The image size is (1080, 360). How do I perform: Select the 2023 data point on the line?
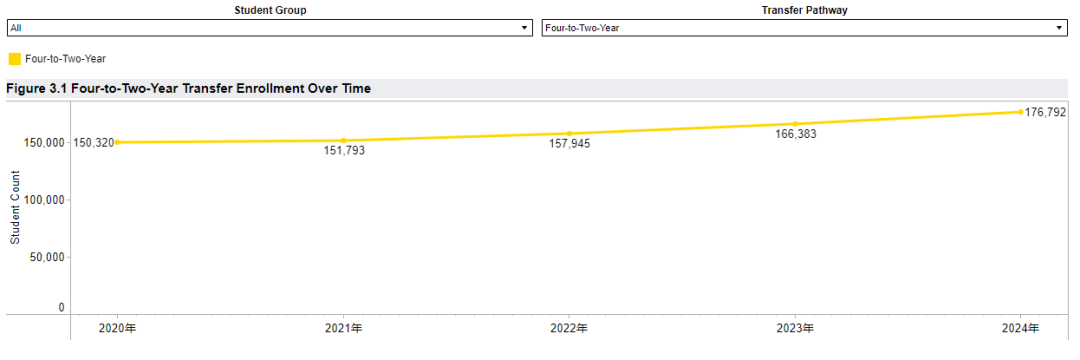tap(795, 124)
